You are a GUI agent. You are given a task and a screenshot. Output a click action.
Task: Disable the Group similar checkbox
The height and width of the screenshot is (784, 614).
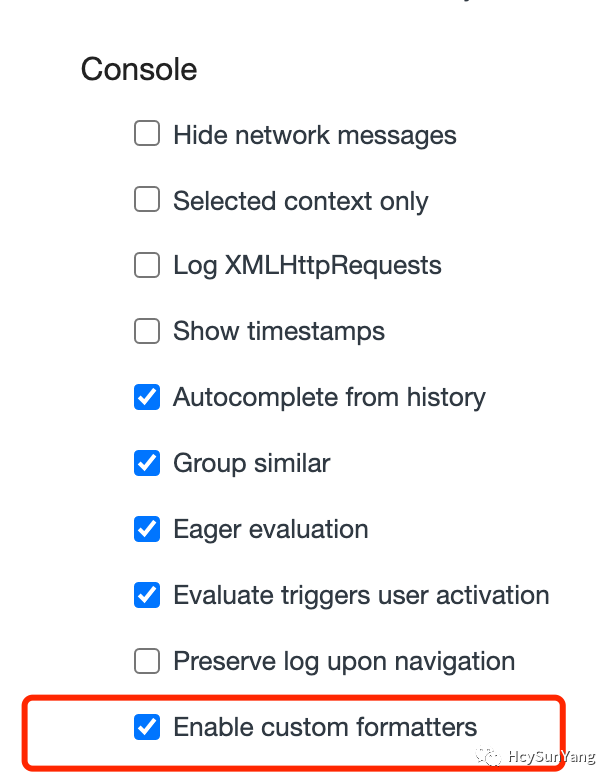coord(147,463)
